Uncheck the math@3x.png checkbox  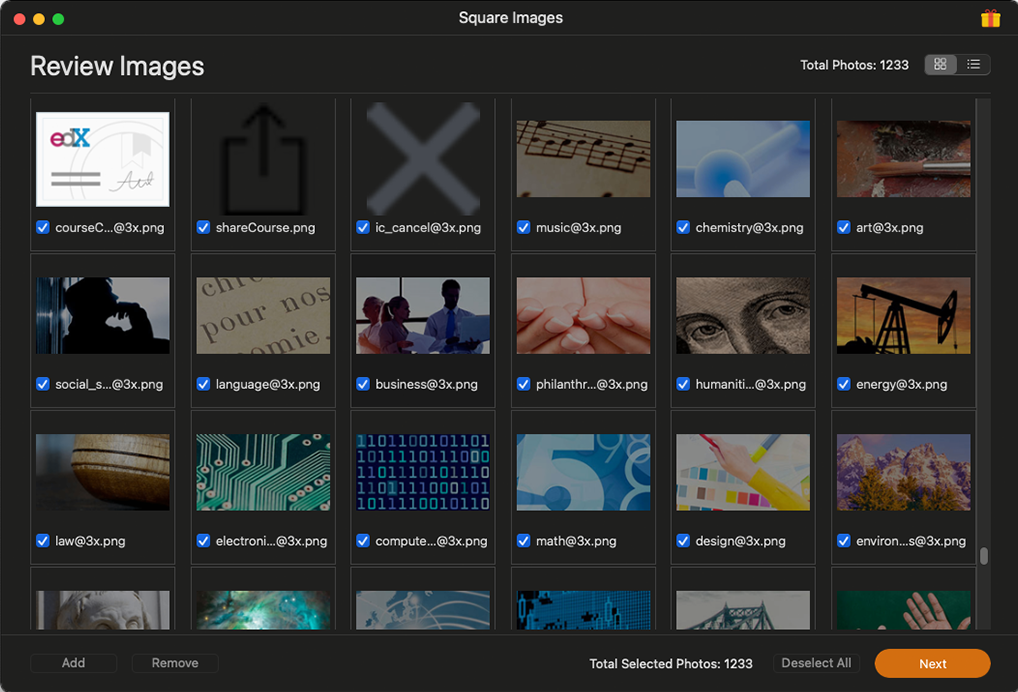point(523,541)
